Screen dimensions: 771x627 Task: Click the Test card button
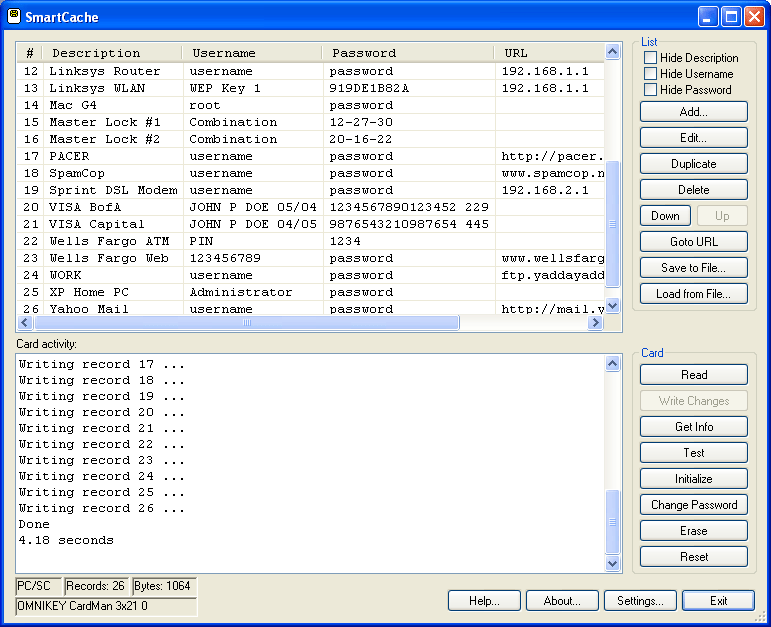tap(693, 453)
